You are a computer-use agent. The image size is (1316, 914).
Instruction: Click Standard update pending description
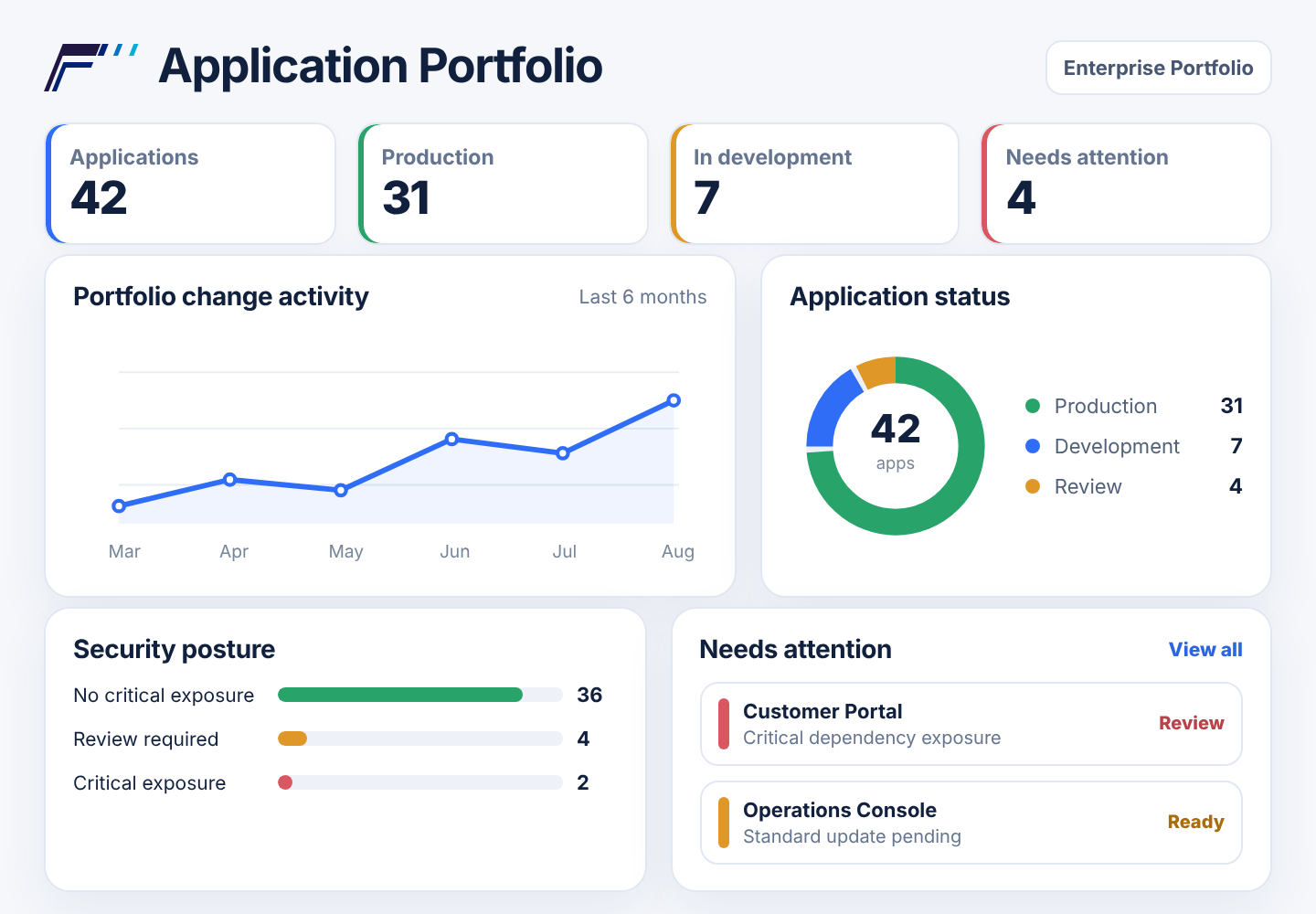click(x=852, y=836)
